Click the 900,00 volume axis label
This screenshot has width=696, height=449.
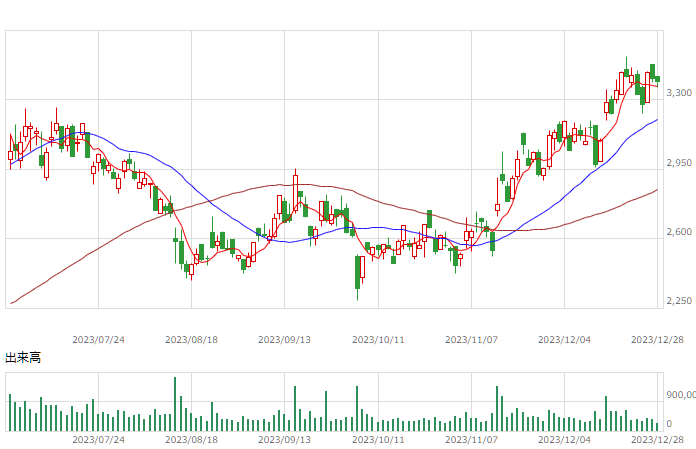point(681,395)
